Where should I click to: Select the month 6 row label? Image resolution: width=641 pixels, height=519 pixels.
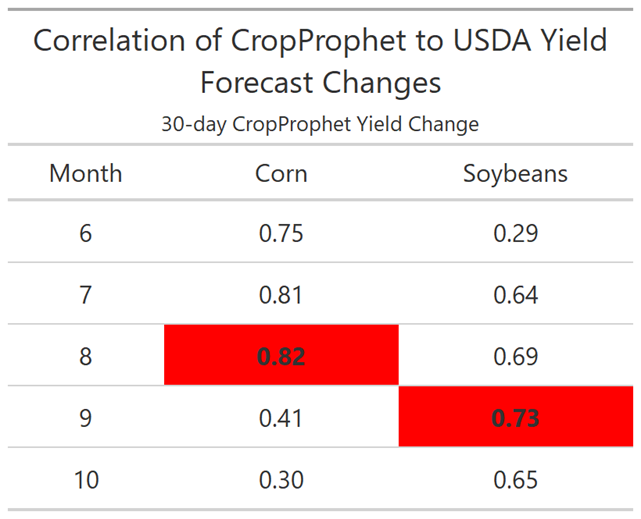[x=85, y=234]
